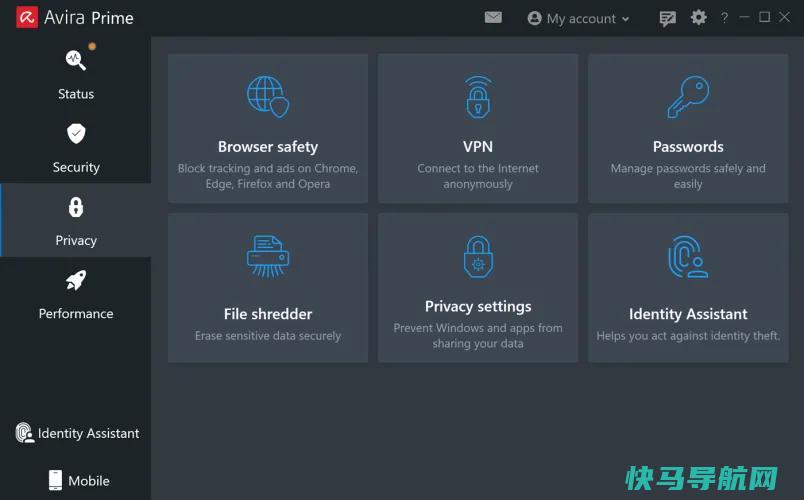Image resolution: width=804 pixels, height=500 pixels.
Task: Click 'Block tracking and ads on Chrome' description
Action: tap(268, 176)
